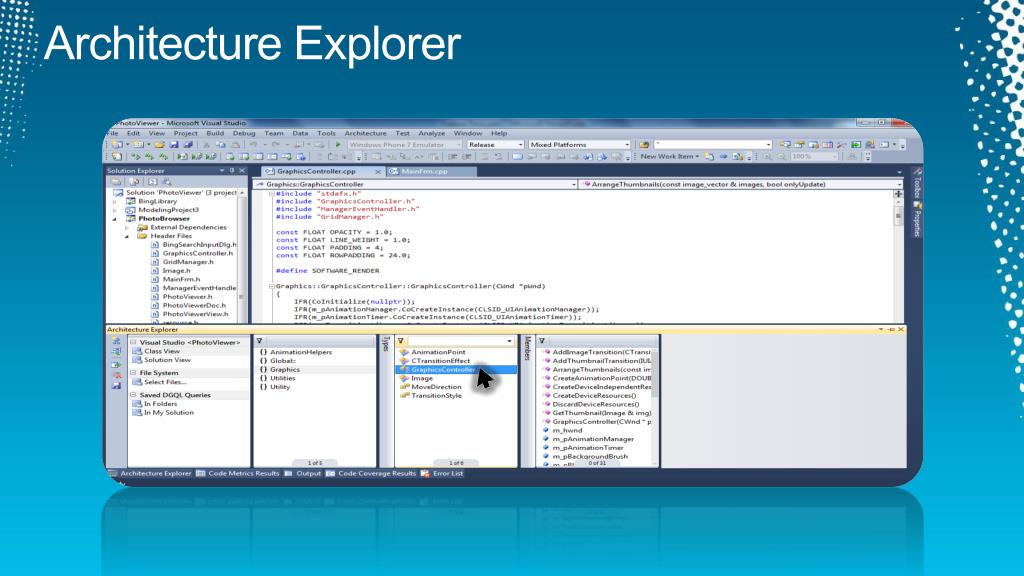1024x576 pixels.
Task: Expand the External Dependencies folder
Action: [127, 227]
